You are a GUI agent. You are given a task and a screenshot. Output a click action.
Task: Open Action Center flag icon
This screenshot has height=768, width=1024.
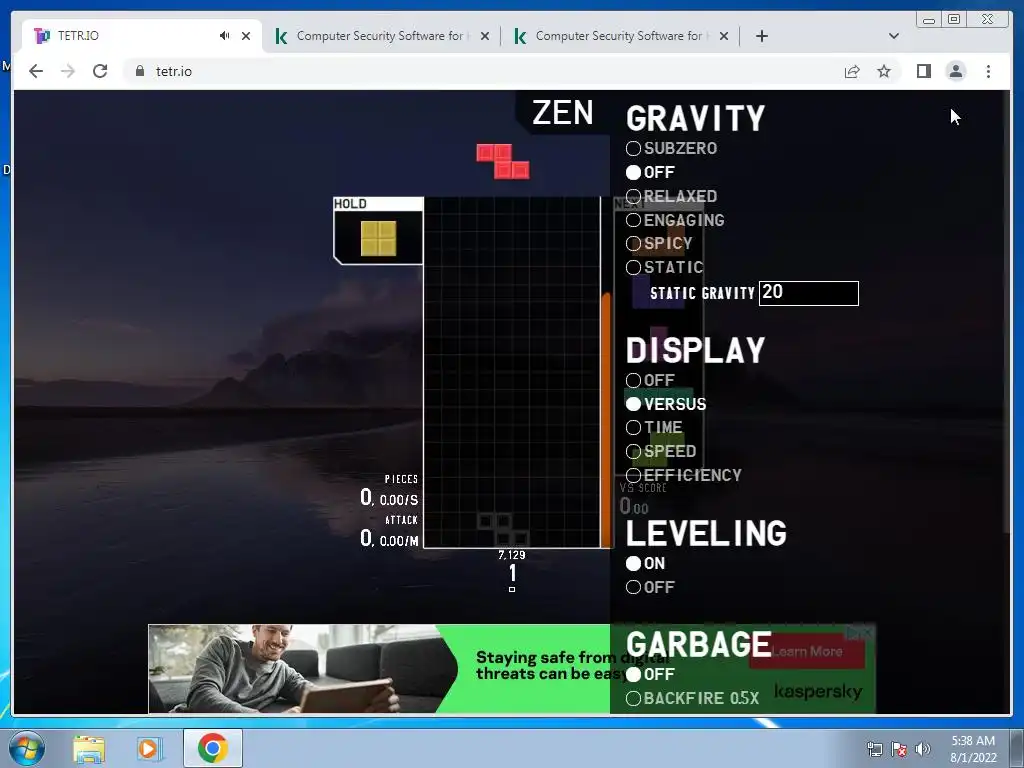[x=899, y=749]
